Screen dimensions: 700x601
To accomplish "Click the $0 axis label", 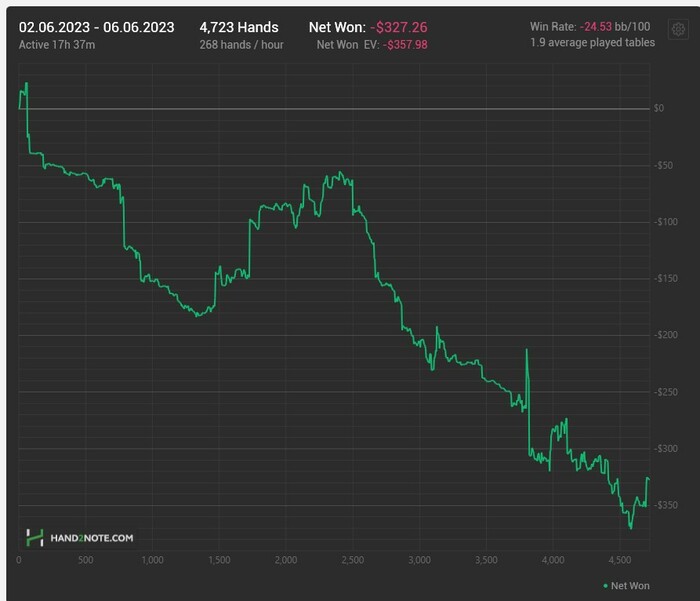I will coord(659,108).
